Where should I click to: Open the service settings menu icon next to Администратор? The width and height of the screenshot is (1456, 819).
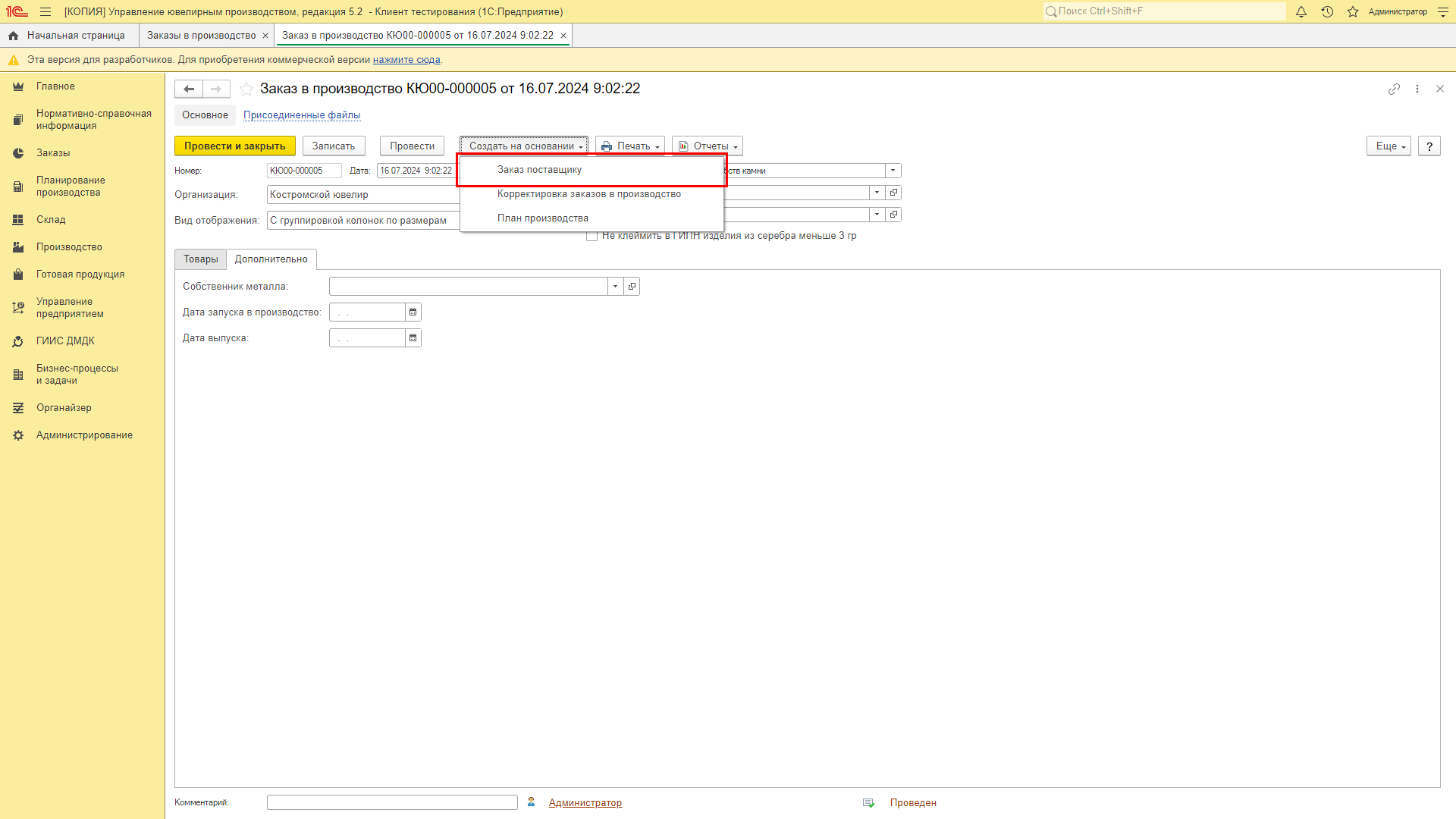[1443, 11]
